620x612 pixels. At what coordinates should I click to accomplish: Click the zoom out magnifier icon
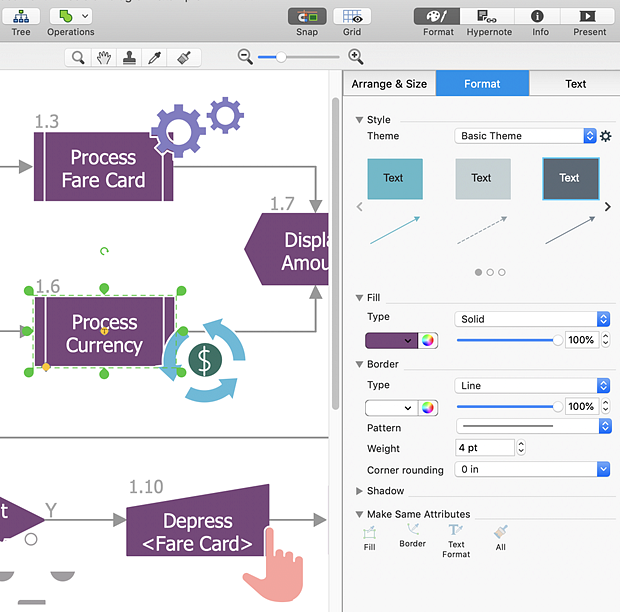(245, 57)
